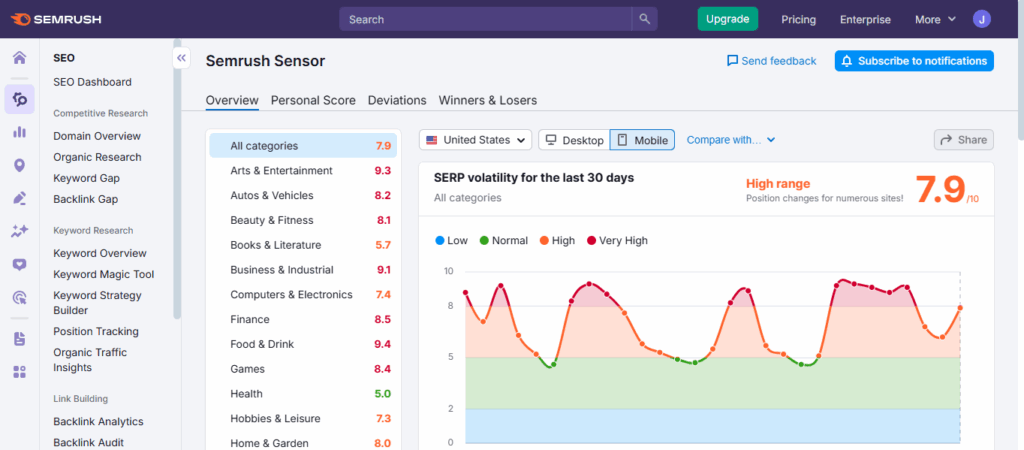The image size is (1024, 450).
Task: Open Pricing in top navigation
Action: pos(799,20)
